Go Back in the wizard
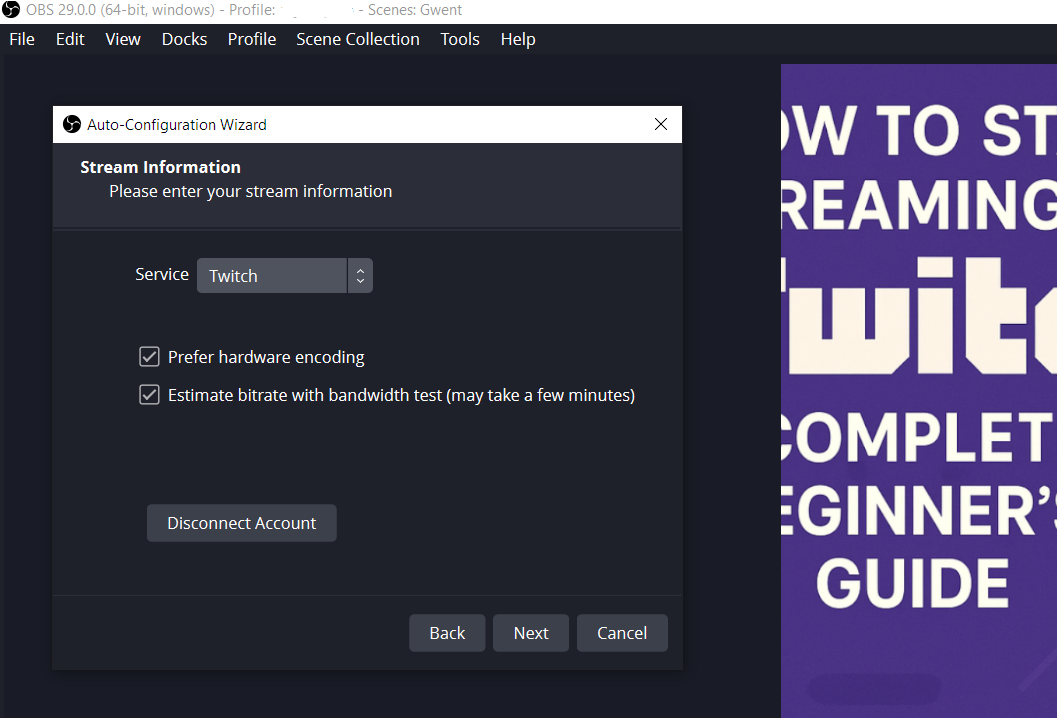This screenshot has width=1057, height=718. tap(447, 633)
